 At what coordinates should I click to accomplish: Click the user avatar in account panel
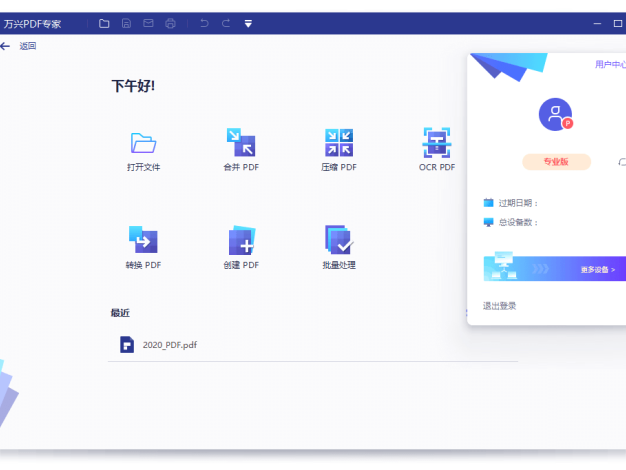[555, 115]
